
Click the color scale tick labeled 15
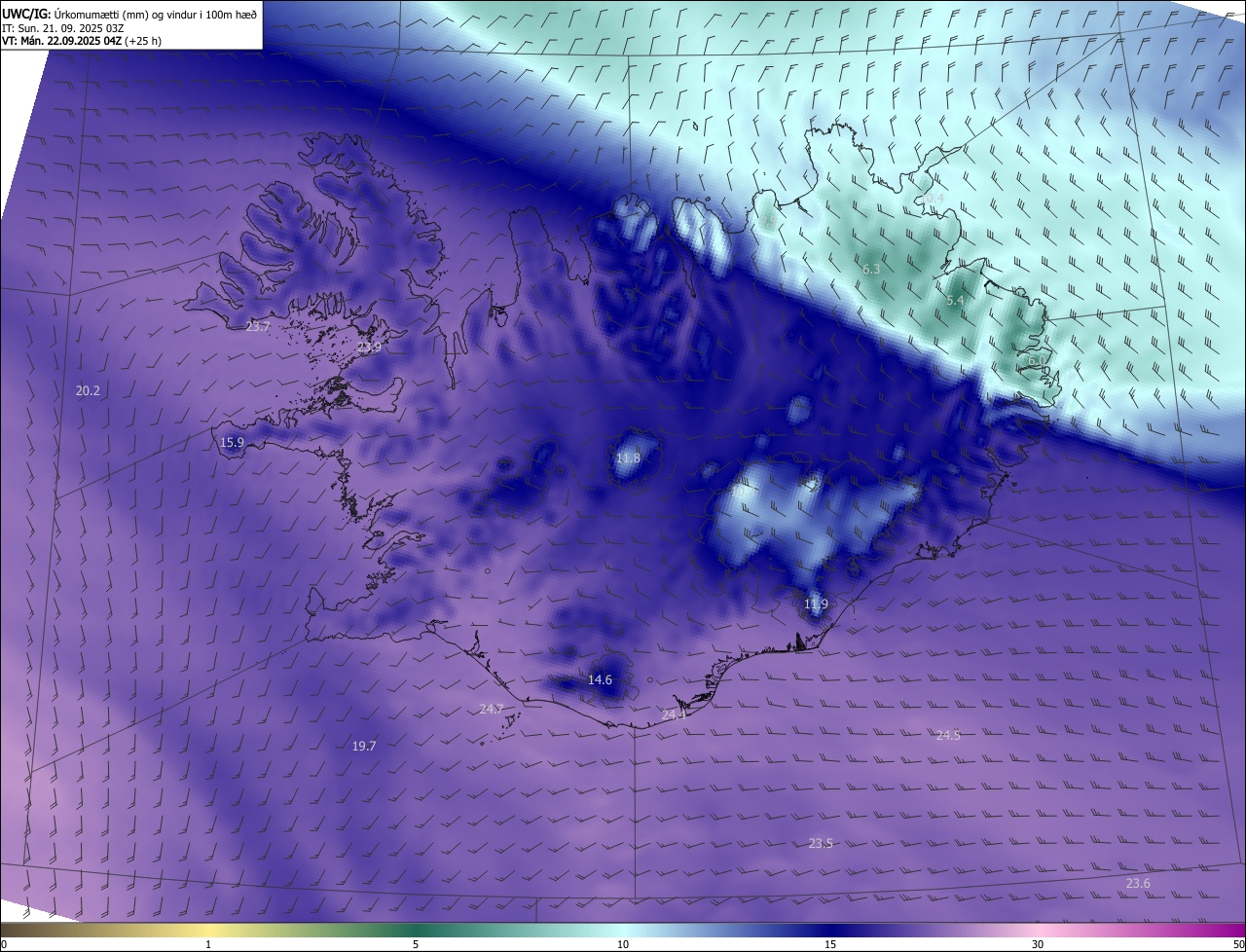(830, 944)
